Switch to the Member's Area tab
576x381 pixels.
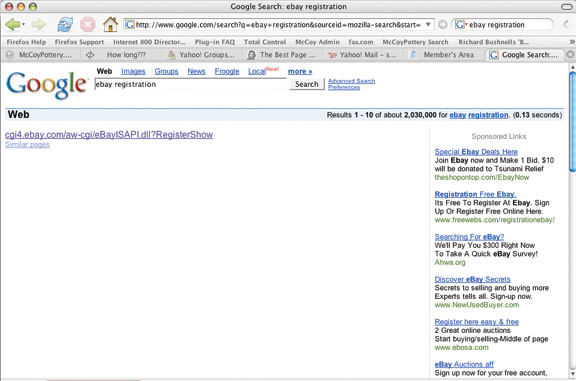tap(444, 55)
